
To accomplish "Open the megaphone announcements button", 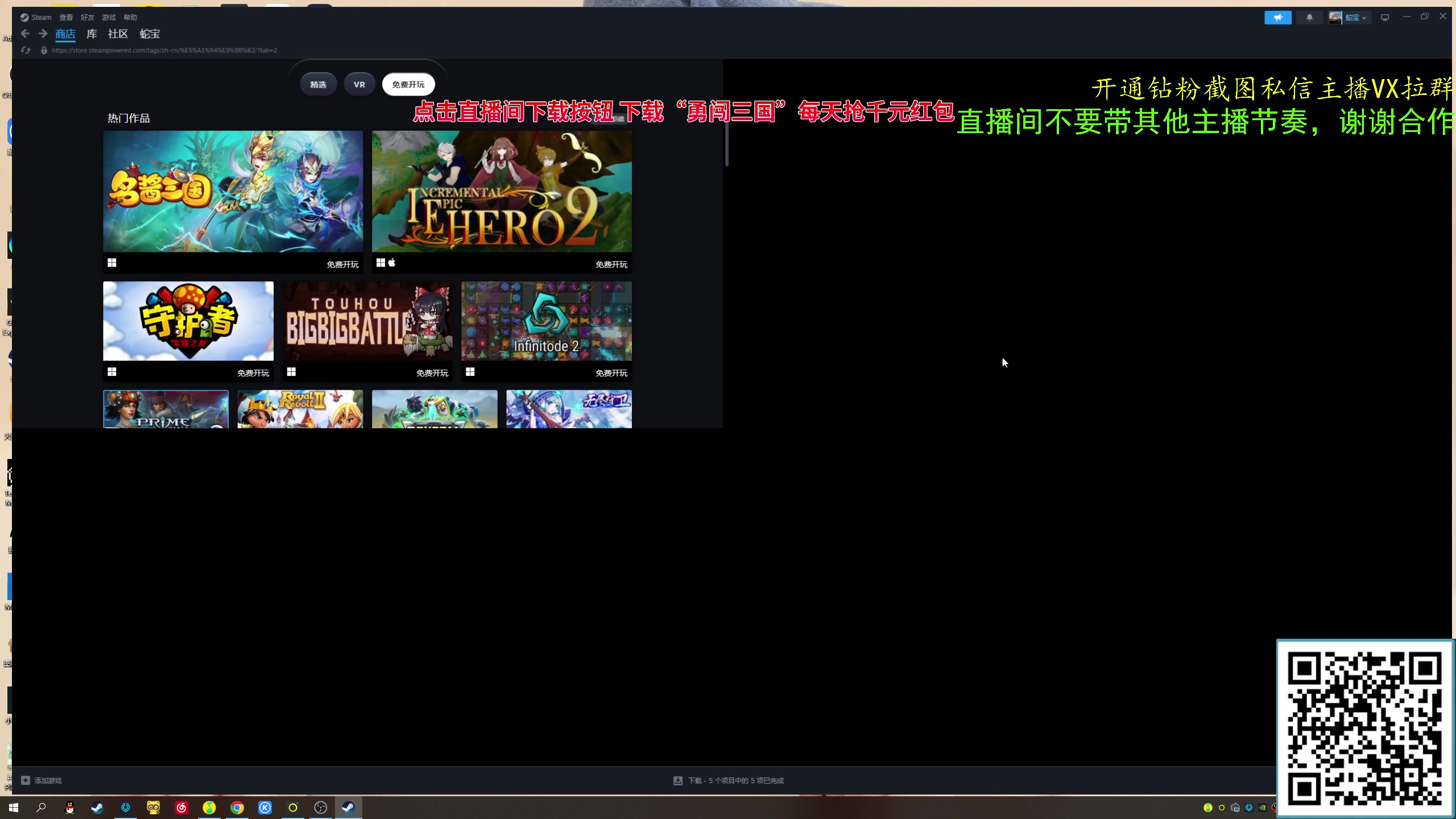I will (1277, 18).
